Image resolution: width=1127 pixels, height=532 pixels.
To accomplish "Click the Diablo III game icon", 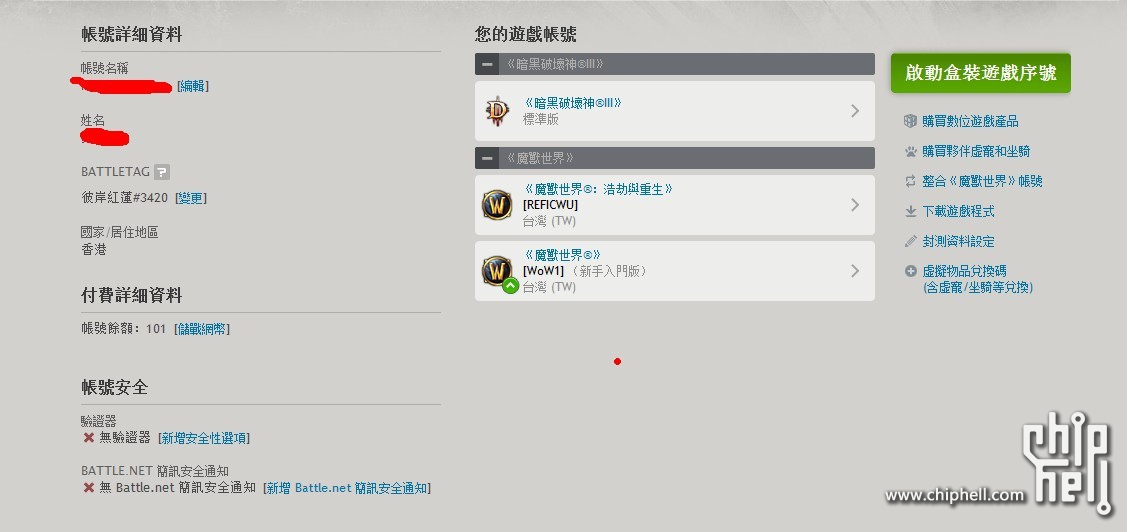I will point(497,111).
